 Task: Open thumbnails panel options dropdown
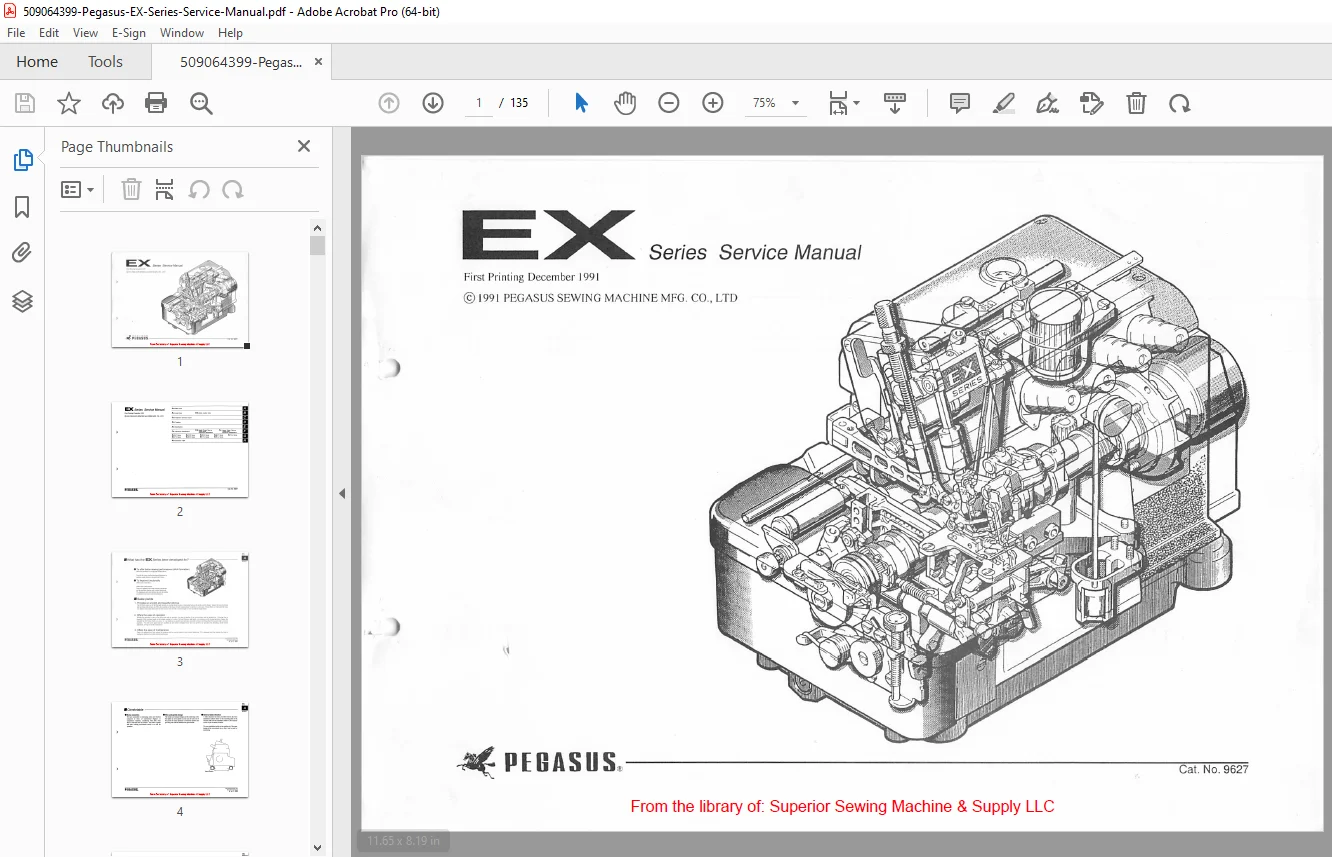pos(78,190)
